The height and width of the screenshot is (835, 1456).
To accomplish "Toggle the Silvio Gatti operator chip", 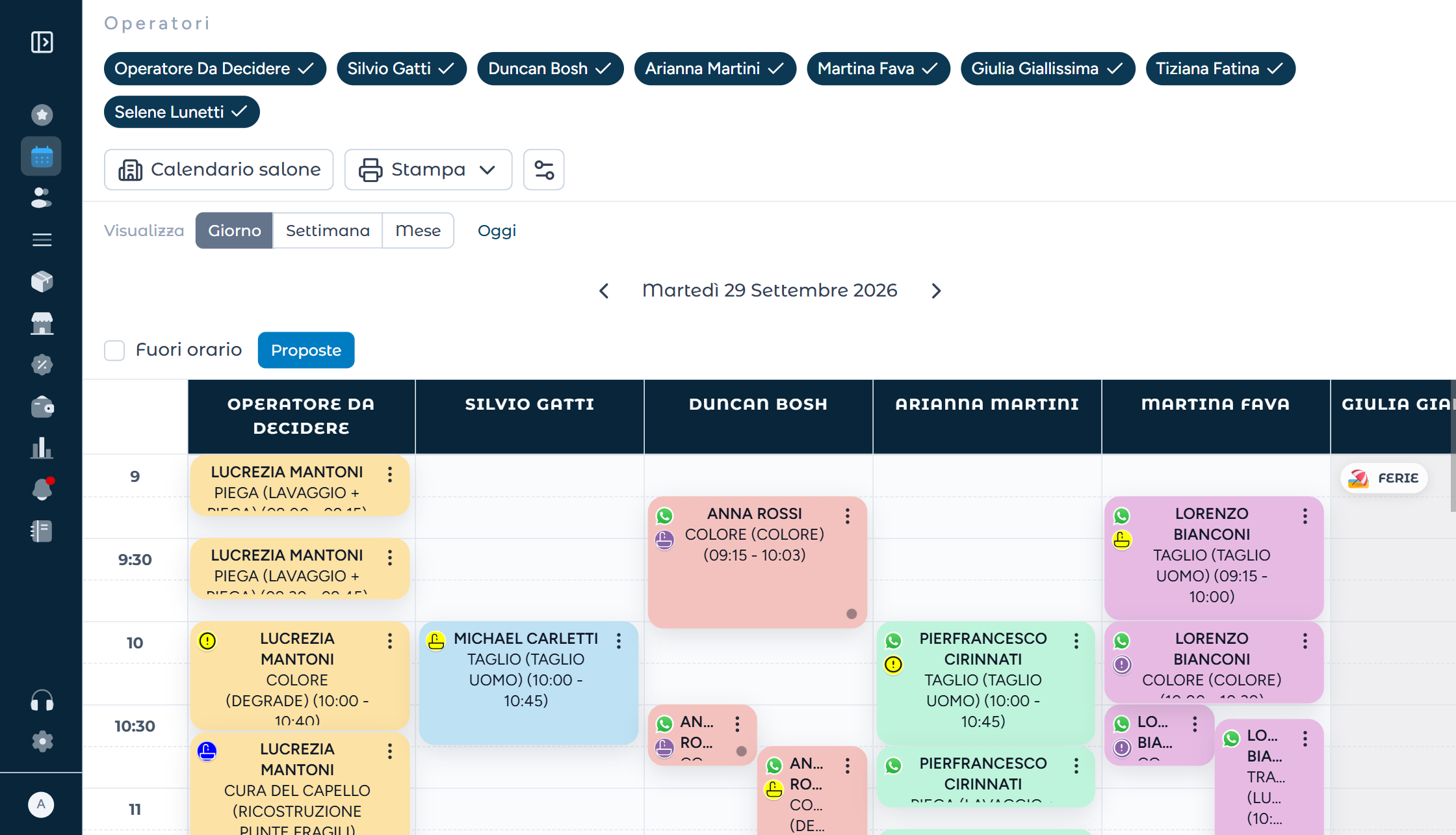I will coord(402,69).
